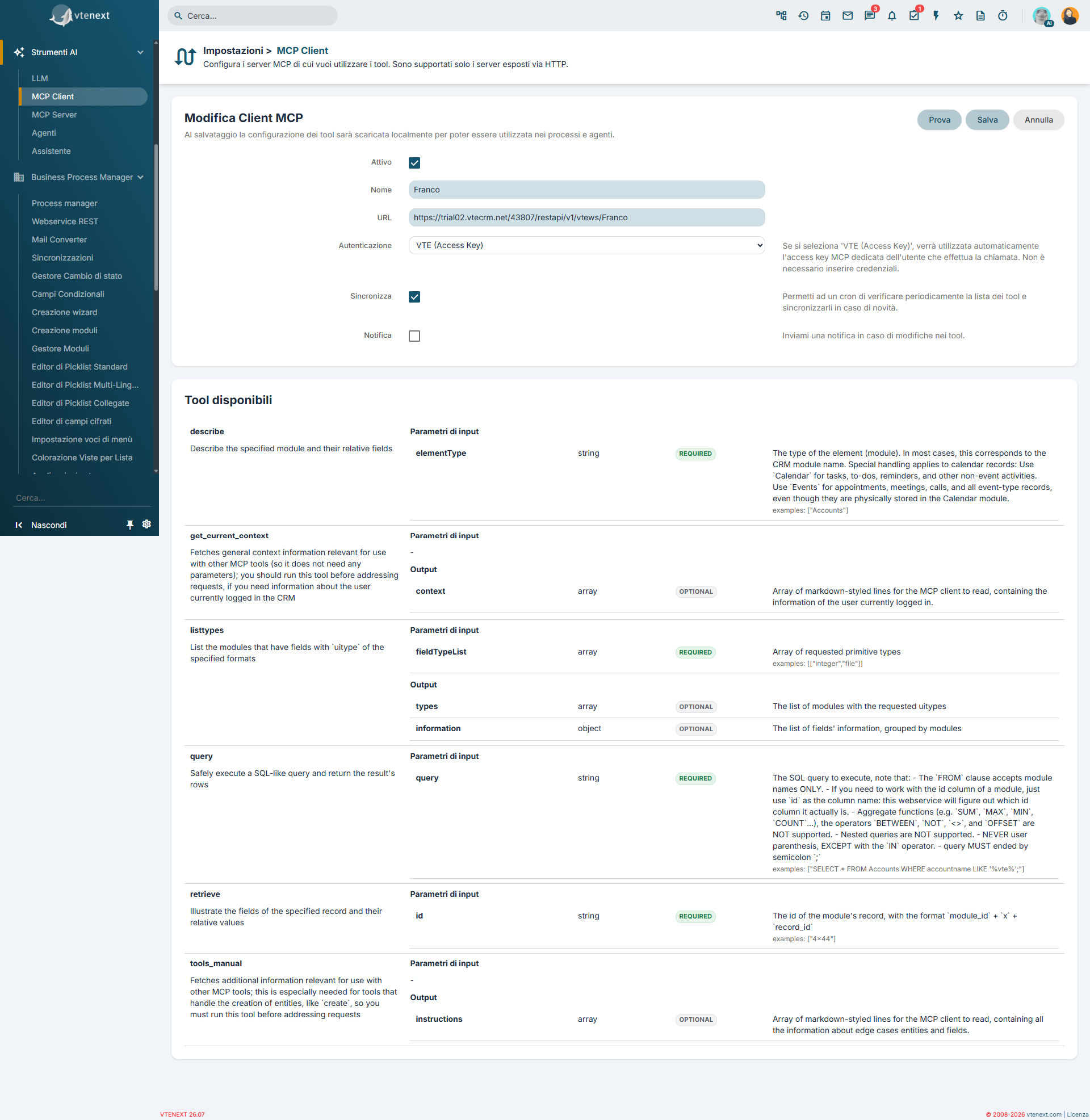Open the favorites star icon
This screenshot has height=1120, width=1090.
[958, 15]
